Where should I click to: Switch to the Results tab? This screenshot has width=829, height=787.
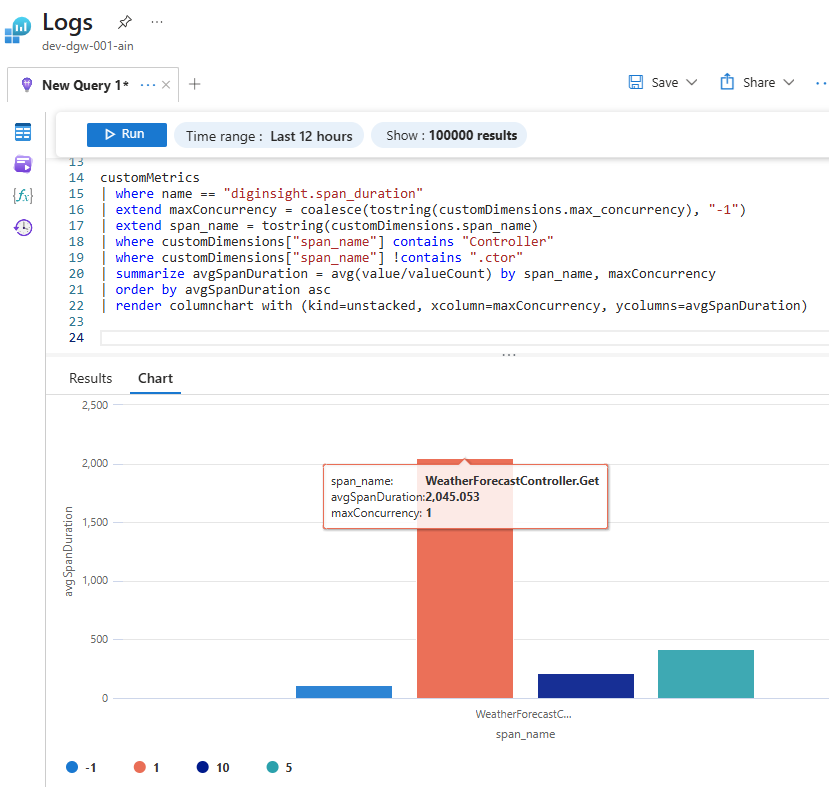pyautogui.click(x=90, y=378)
